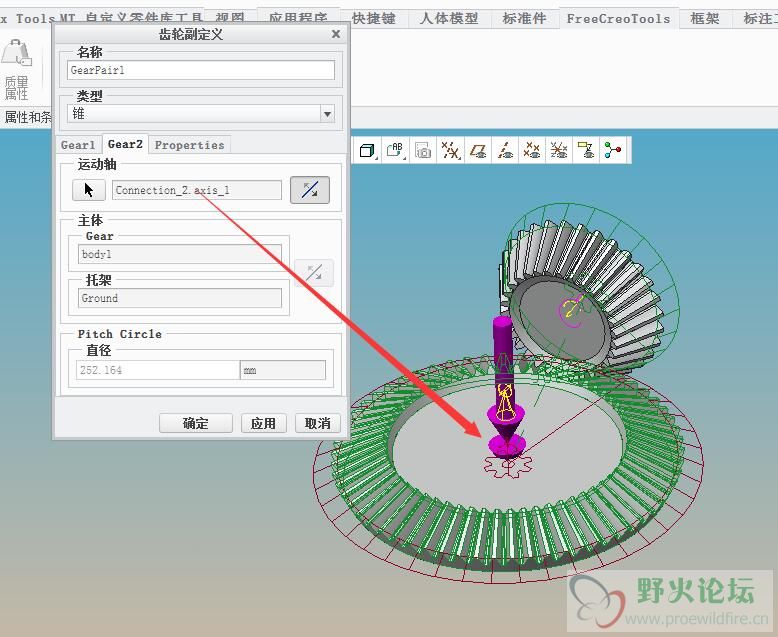Image resolution: width=778 pixels, height=637 pixels.
Task: Select the FreeCreoTools ribbon tab
Action: tap(618, 19)
